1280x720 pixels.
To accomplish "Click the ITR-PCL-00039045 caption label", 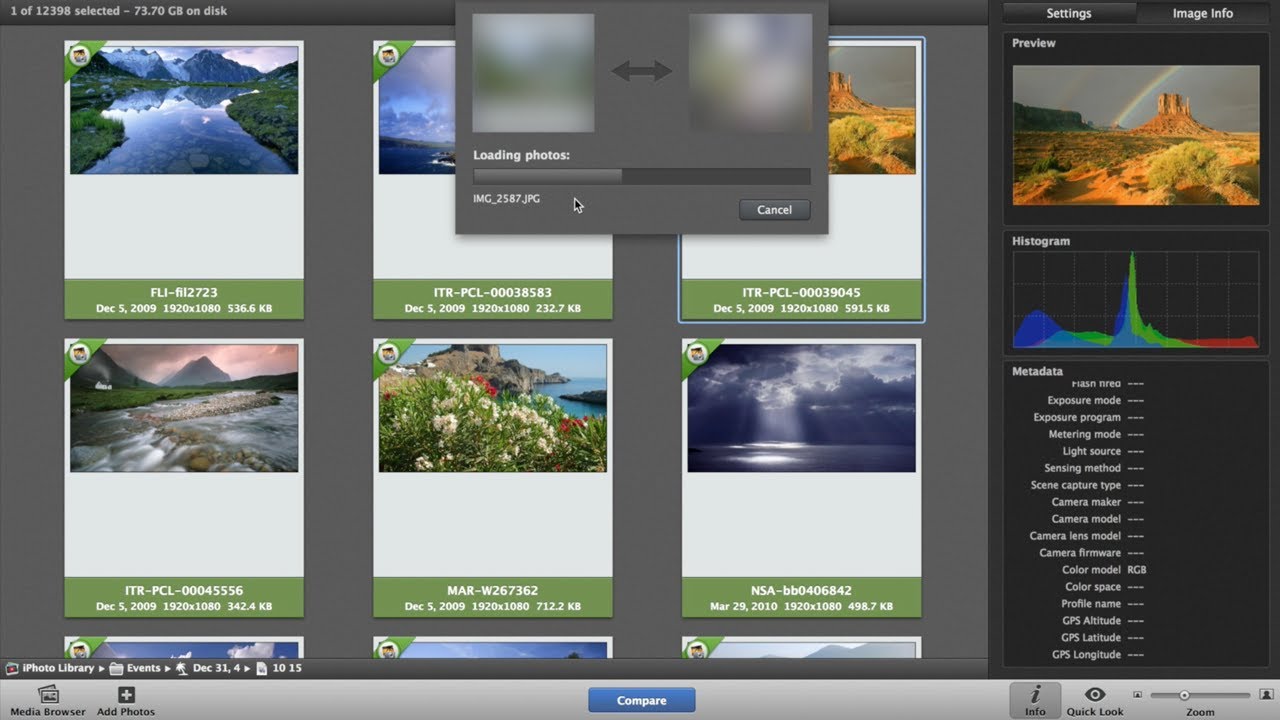I will pos(802,293).
